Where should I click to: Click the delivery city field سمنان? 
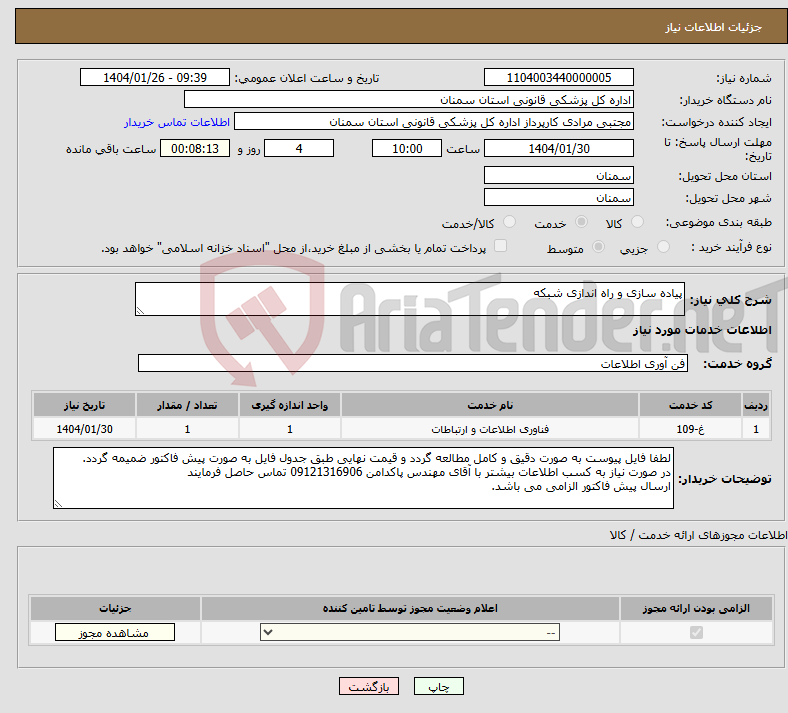pos(558,197)
